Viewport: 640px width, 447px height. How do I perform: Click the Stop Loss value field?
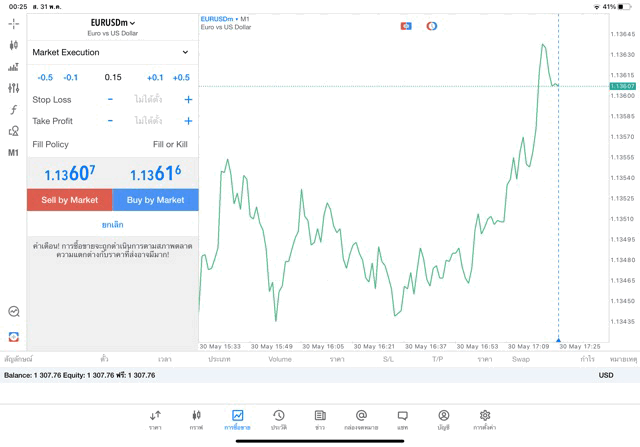tap(148, 100)
